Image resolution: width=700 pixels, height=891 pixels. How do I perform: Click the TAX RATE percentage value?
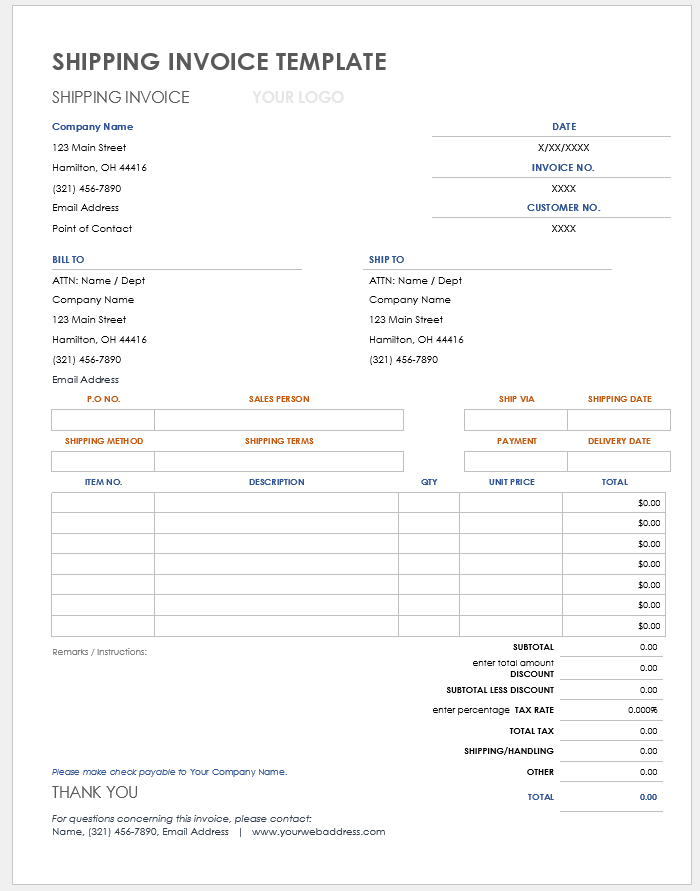tap(643, 710)
